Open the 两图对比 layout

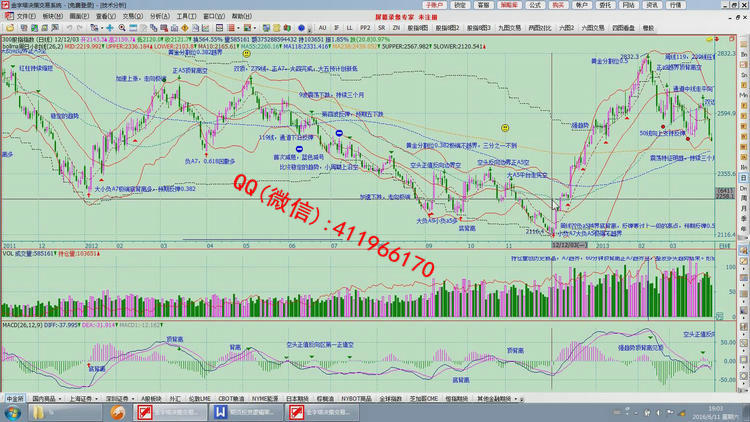(540, 28)
